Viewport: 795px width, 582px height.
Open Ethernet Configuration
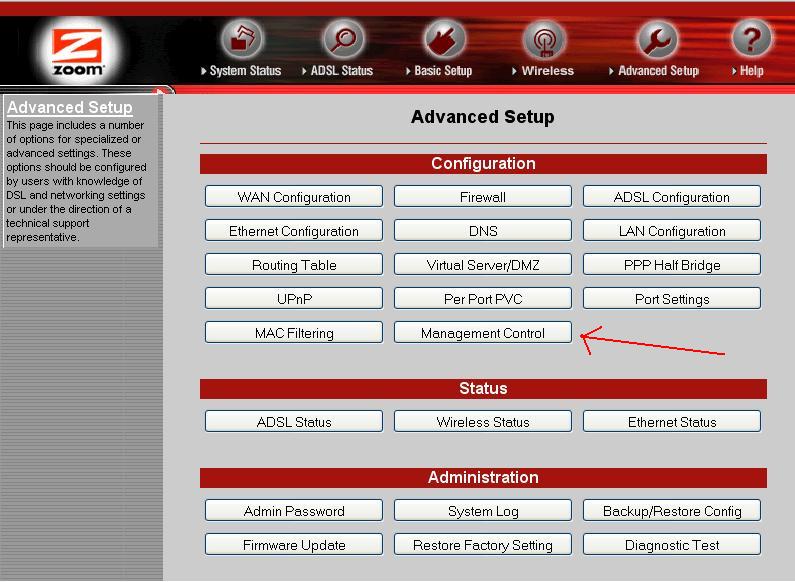click(294, 231)
